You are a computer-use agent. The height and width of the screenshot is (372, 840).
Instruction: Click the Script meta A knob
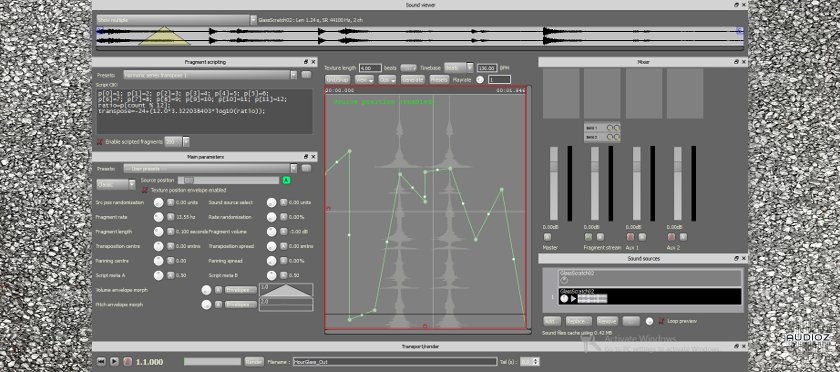click(158, 275)
